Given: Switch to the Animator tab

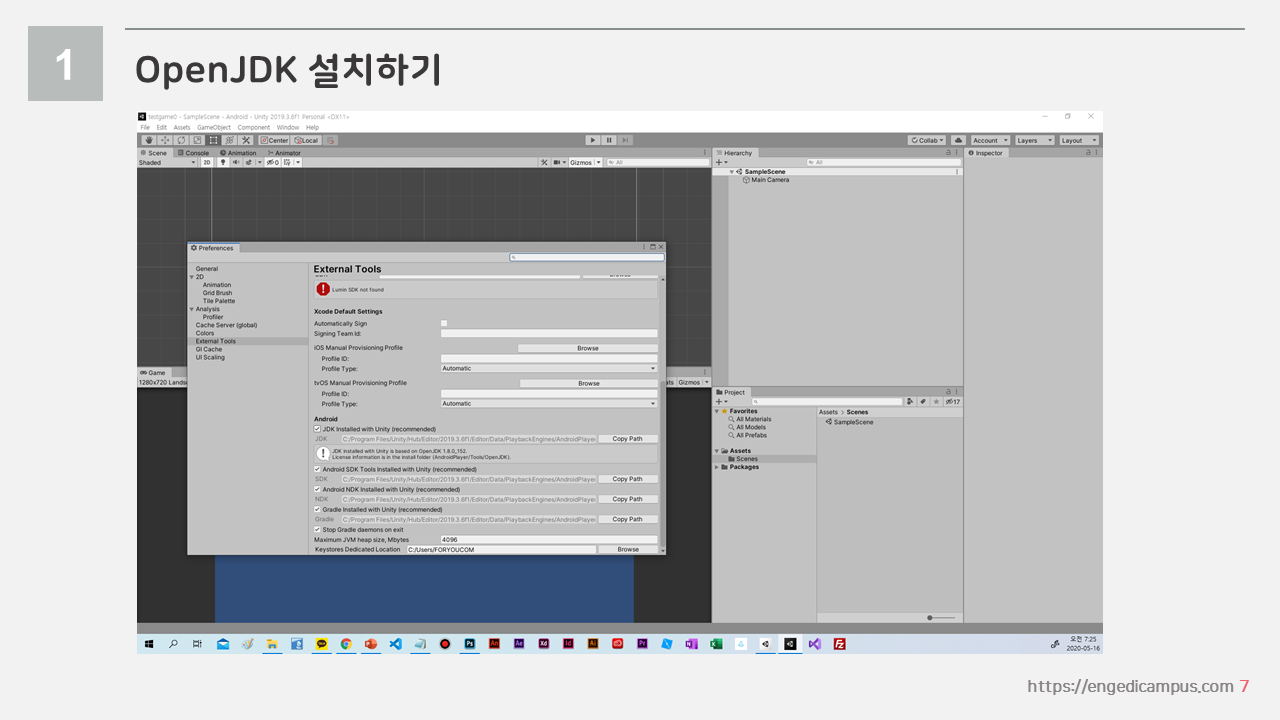Looking at the screenshot, I should click(x=284, y=153).
